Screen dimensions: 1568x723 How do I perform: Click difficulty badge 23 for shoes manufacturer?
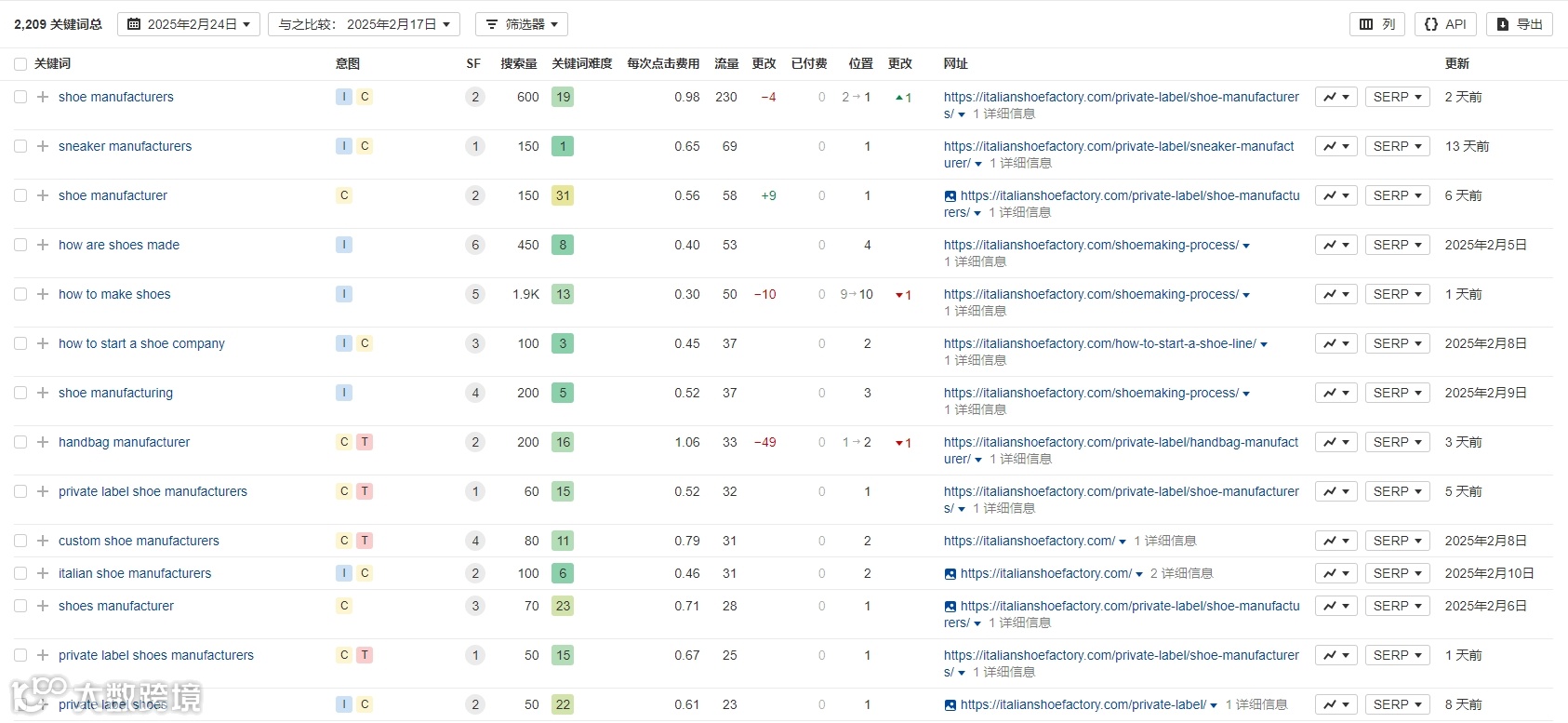click(x=563, y=606)
